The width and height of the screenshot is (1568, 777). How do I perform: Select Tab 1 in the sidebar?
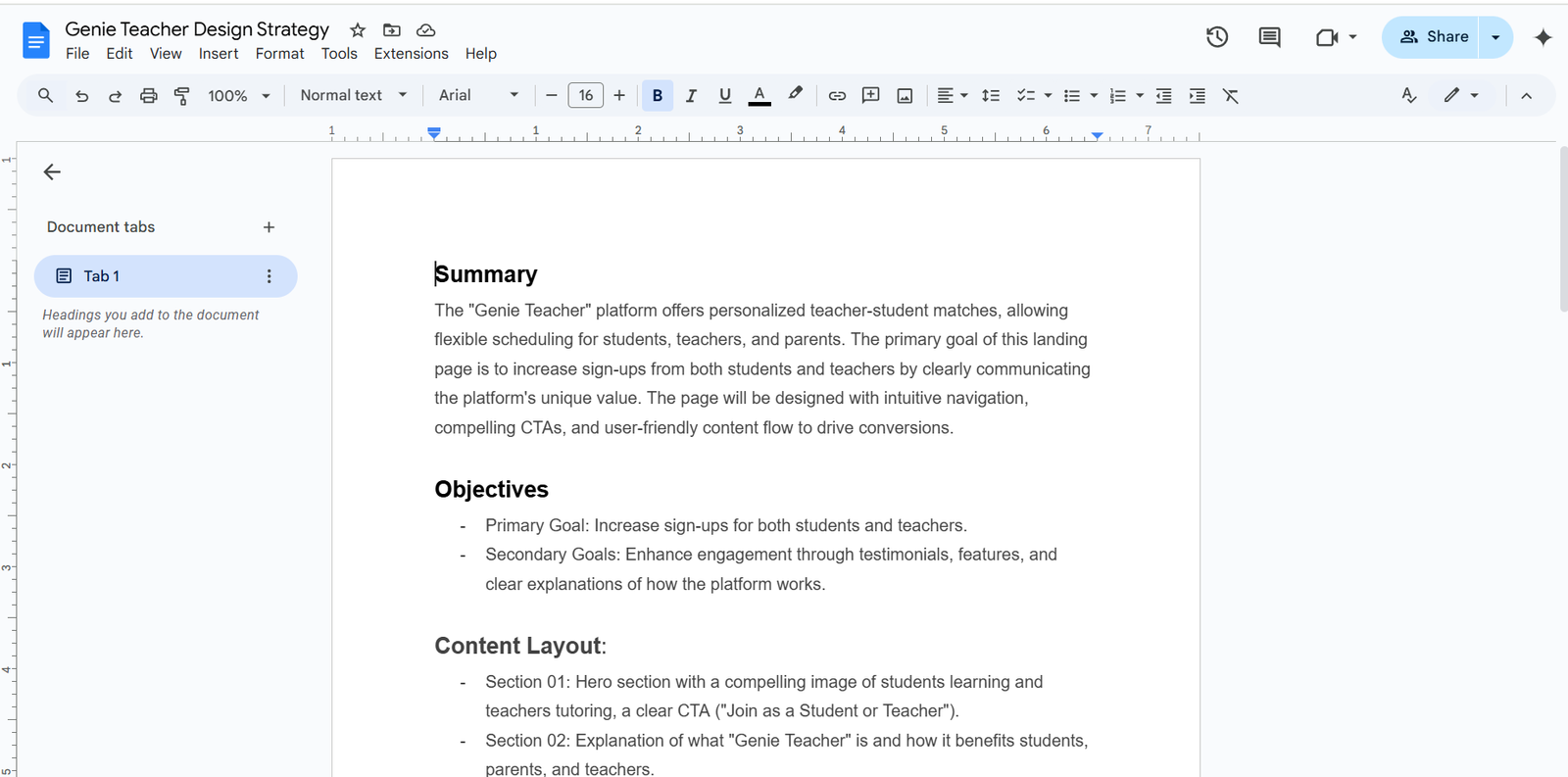coord(166,276)
